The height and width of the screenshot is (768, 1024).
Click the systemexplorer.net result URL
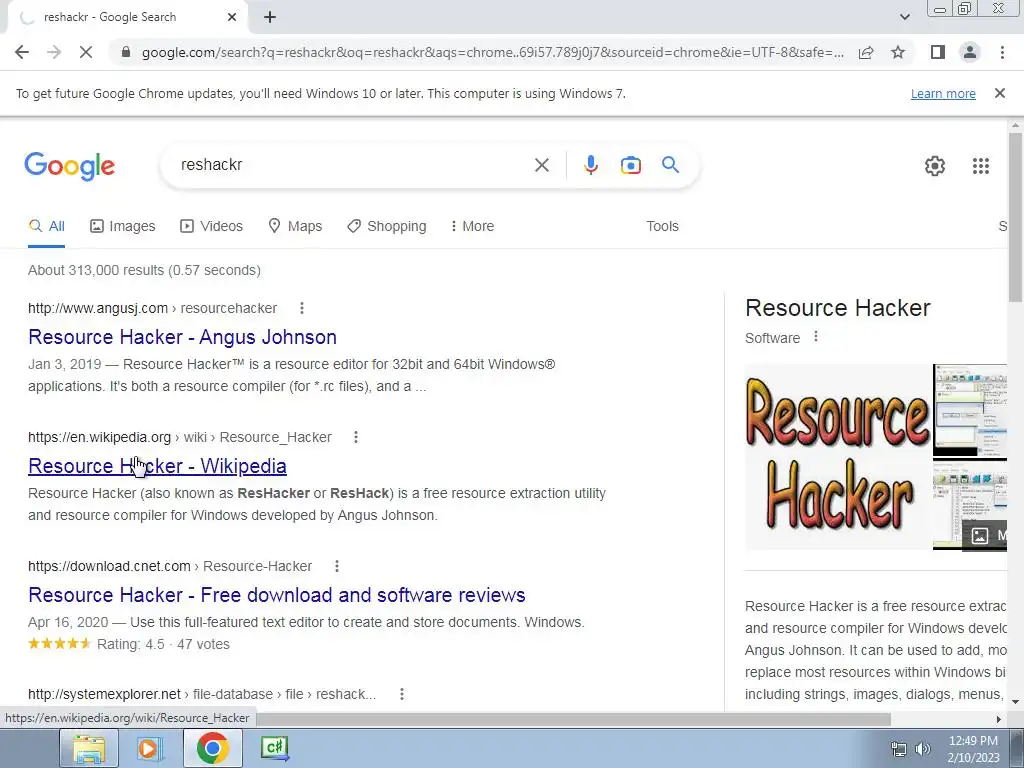202,694
